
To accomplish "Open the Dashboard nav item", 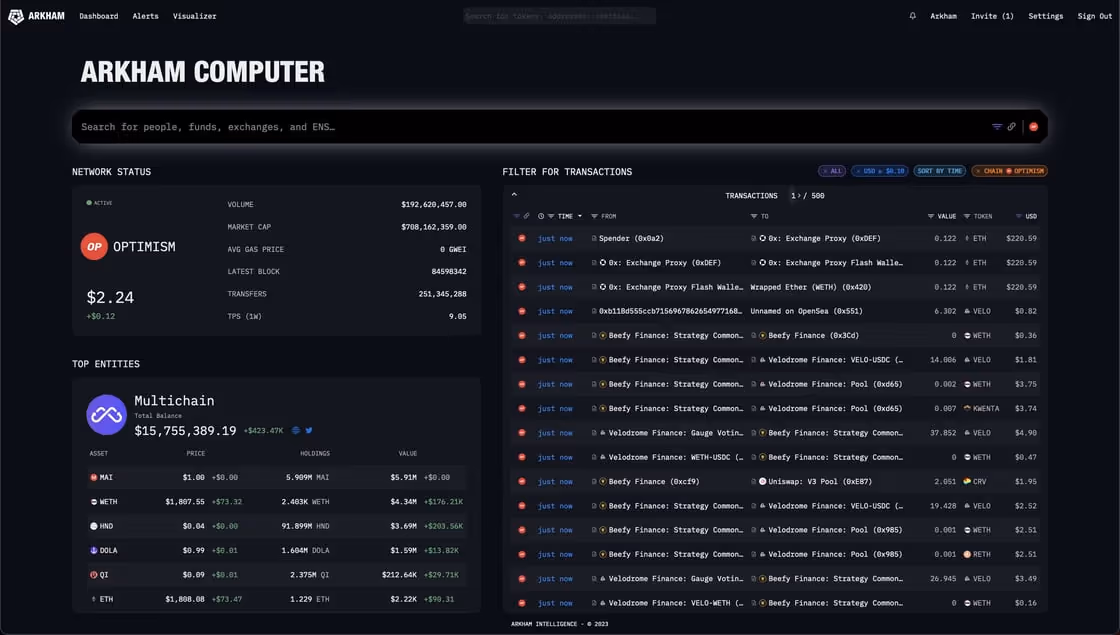I will (x=99, y=16).
